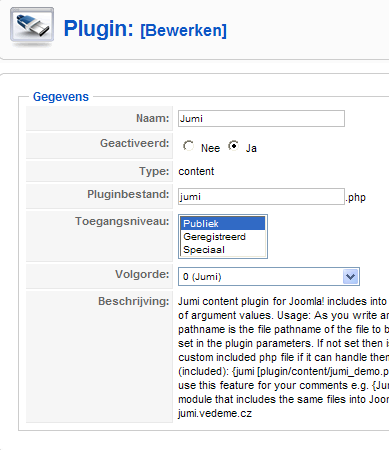Click the Naam: label
This screenshot has height=450, width=389.
(153, 118)
